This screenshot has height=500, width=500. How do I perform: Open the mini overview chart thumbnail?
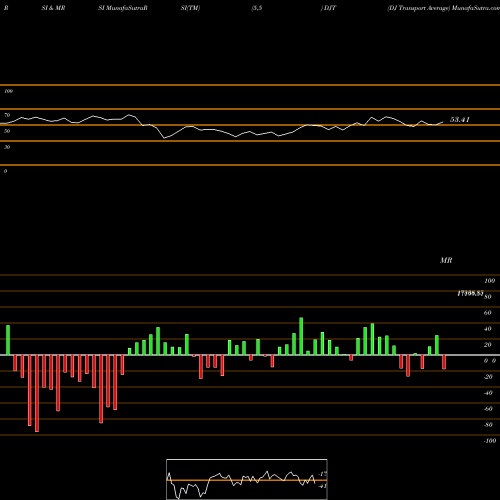[x=247, y=479]
